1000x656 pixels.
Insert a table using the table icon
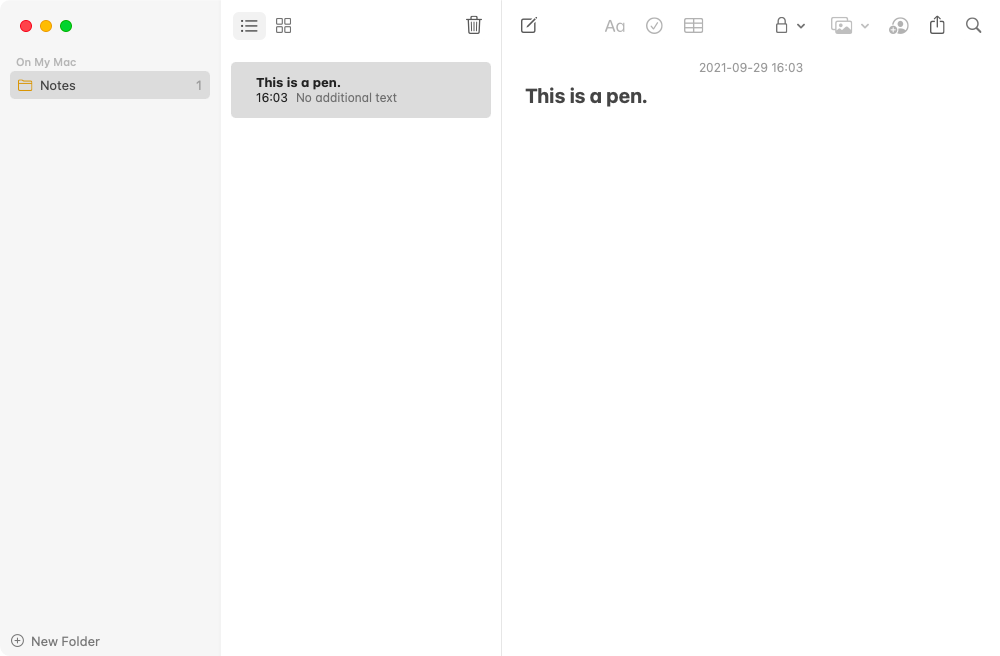(x=693, y=26)
